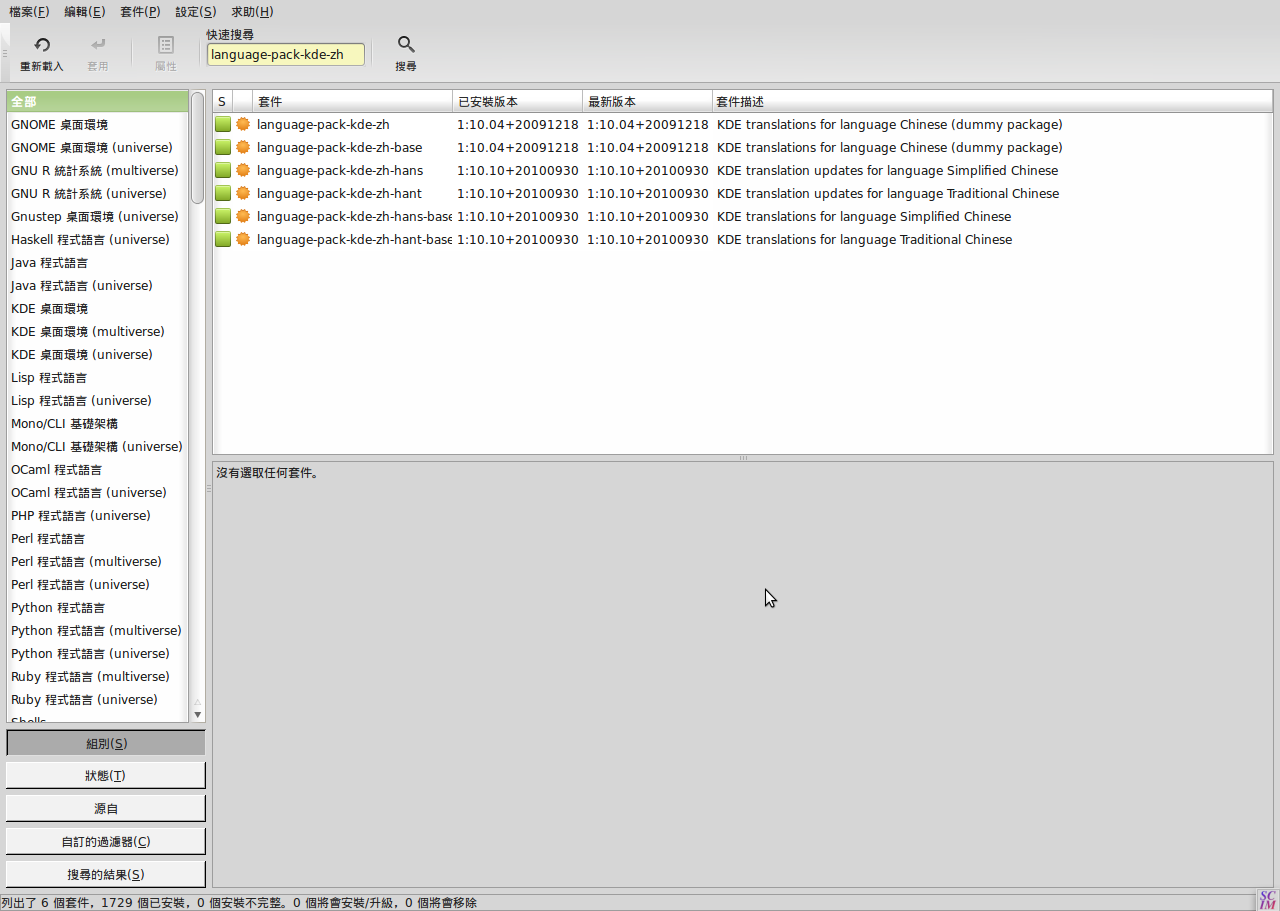Click green status box of language-pack-kde-zh-hant-base
Screen dimensions: 1280x911
[x=223, y=240]
